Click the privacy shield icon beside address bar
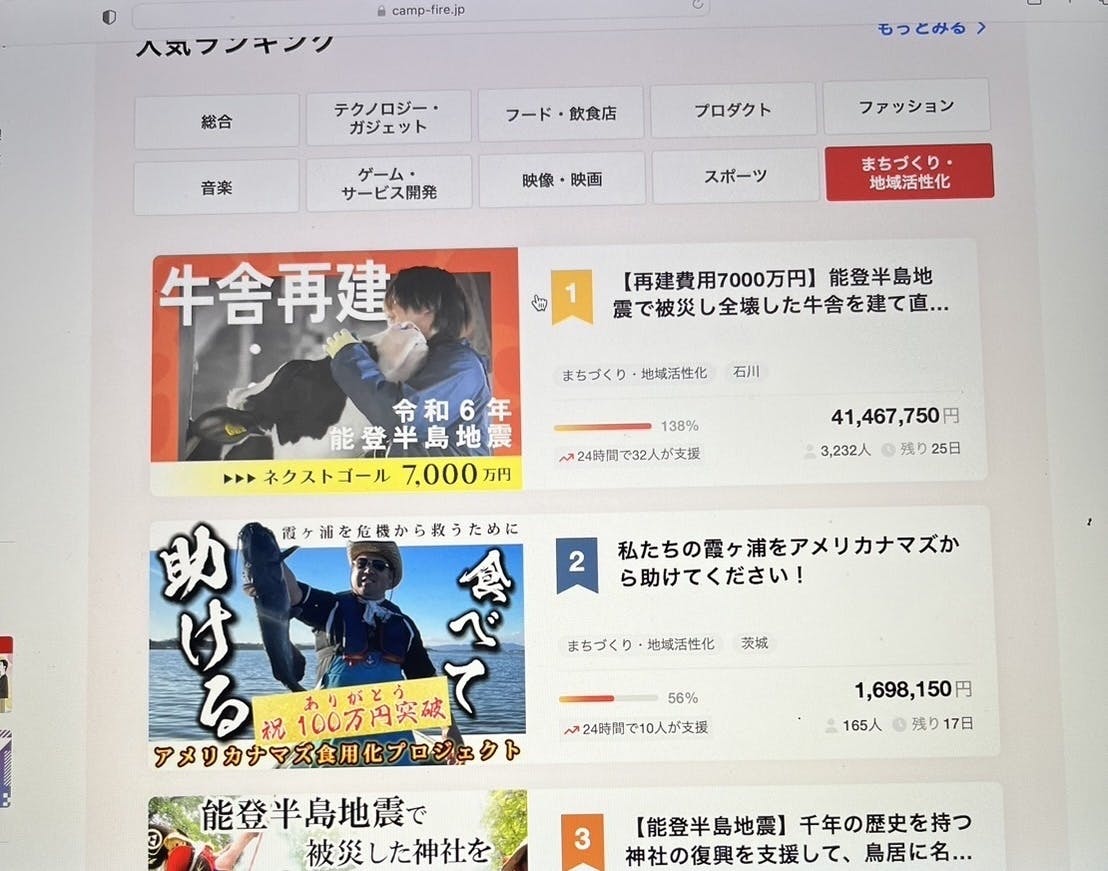Viewport: 1108px width, 871px height. [109, 17]
